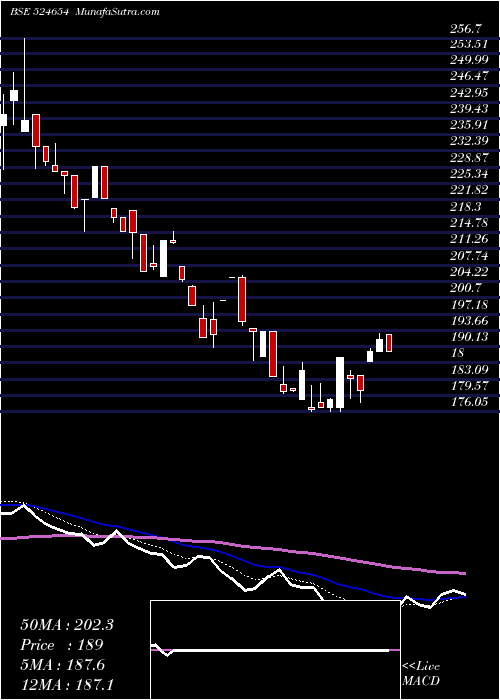Select the 225.34 price axis value
Screen dimensions: 500x700
[x=469, y=174]
